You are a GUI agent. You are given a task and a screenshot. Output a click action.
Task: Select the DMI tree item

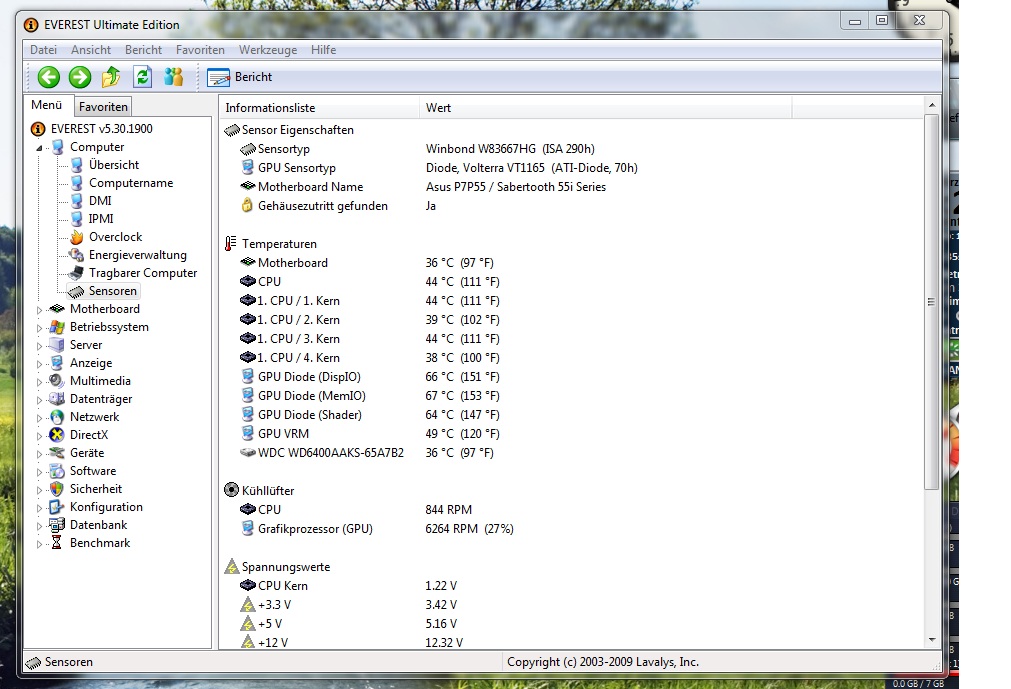(x=100, y=201)
